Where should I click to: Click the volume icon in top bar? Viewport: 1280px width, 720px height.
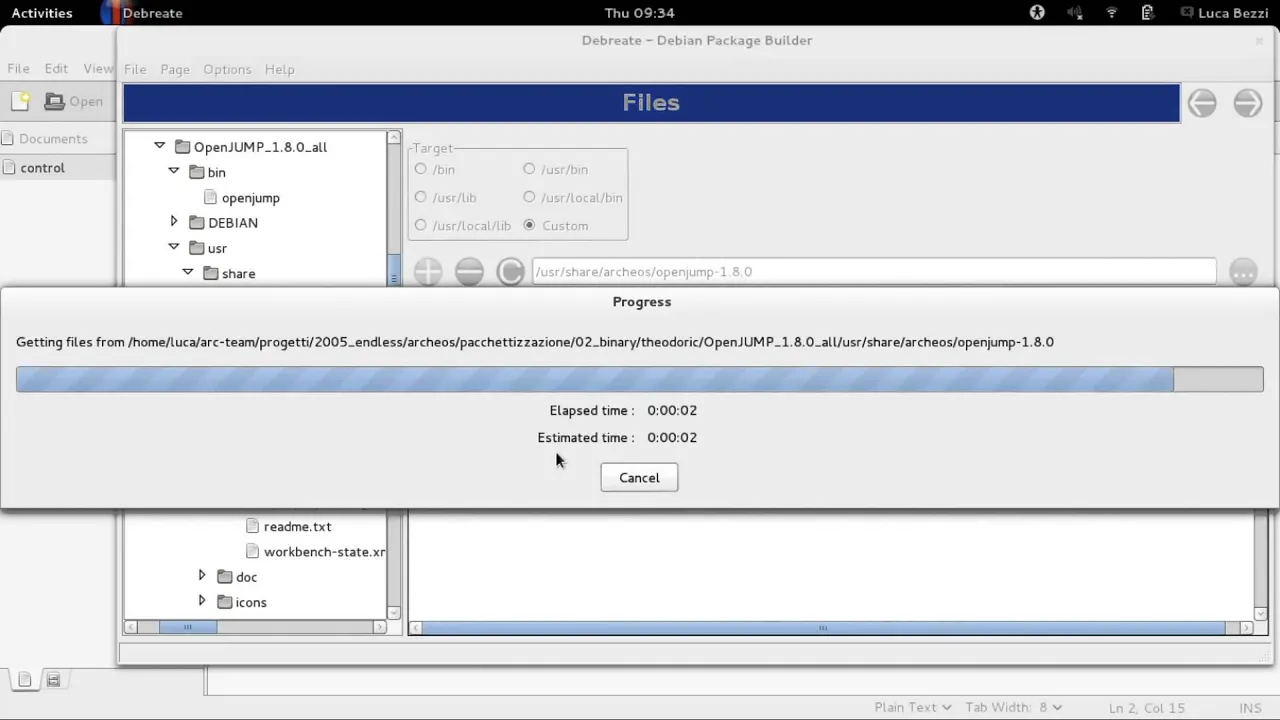pyautogui.click(x=1075, y=13)
